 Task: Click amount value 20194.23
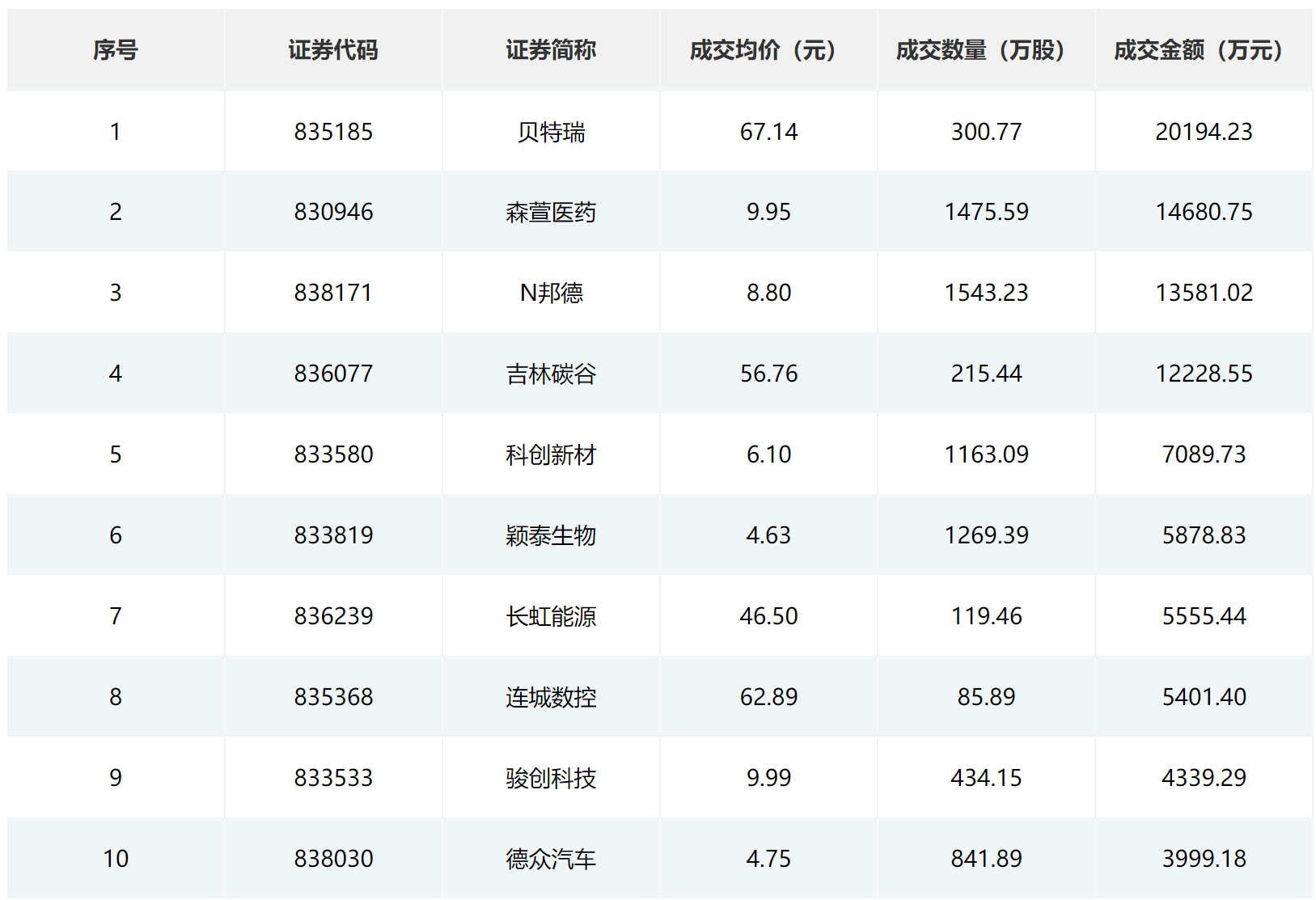[x=1204, y=131]
